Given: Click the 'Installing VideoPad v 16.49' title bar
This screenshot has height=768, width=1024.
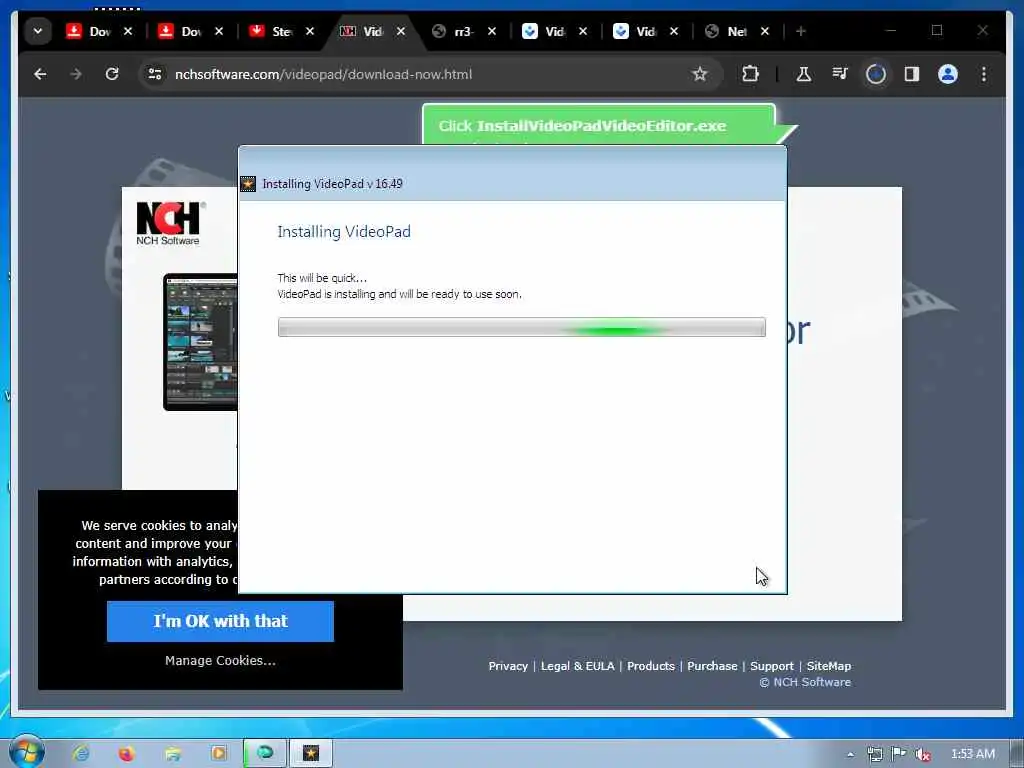Looking at the screenshot, I should tap(513, 184).
